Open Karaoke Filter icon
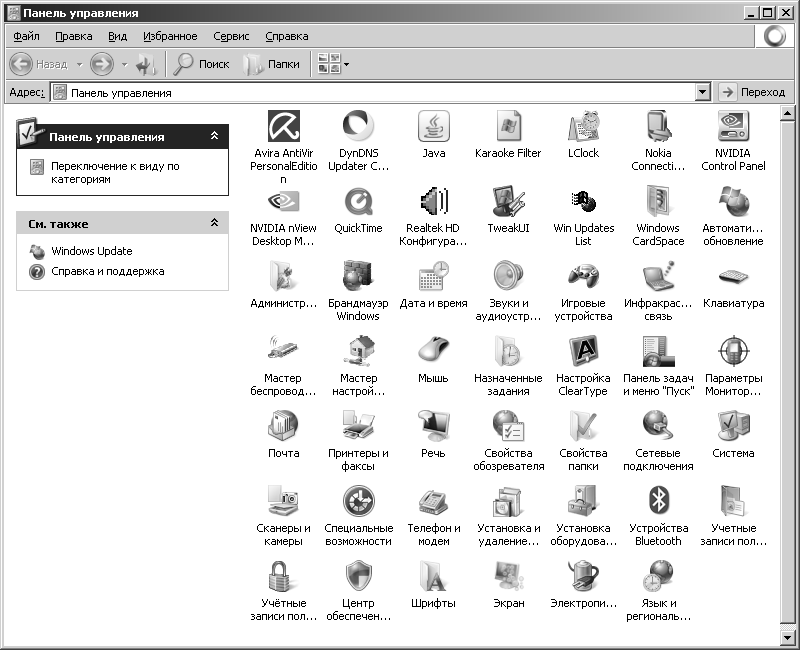Image resolution: width=800 pixels, height=650 pixels. pos(508,126)
